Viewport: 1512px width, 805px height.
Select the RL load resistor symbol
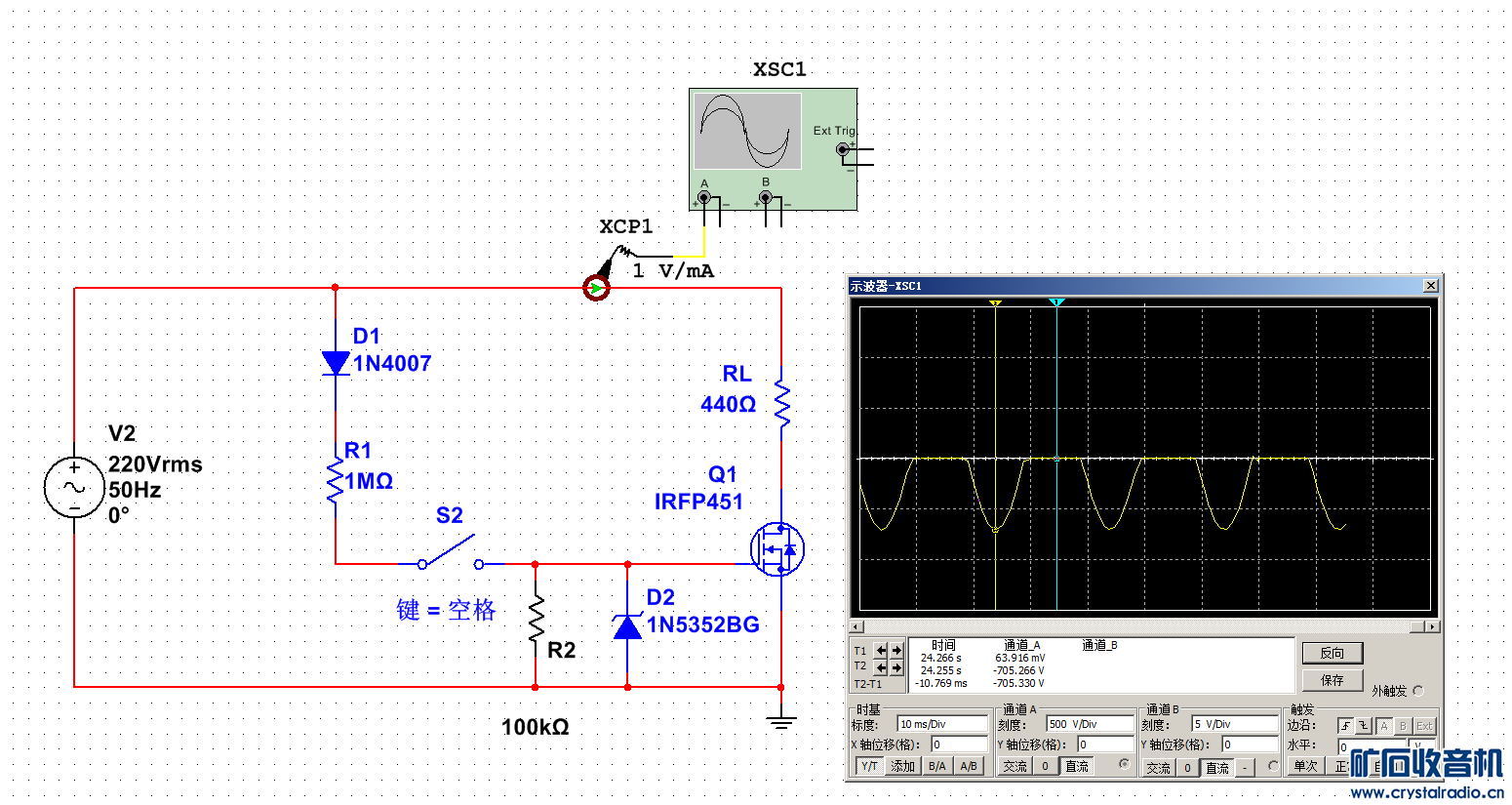[781, 403]
